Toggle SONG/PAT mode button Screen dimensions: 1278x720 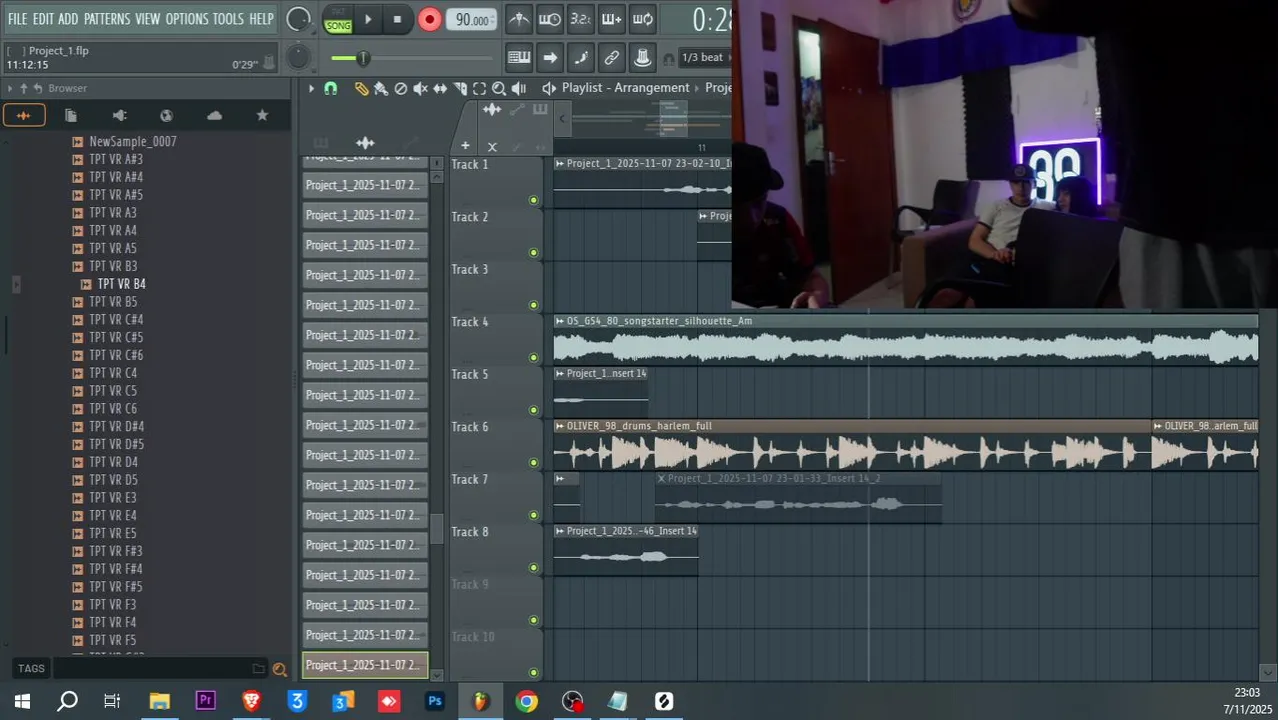(338, 20)
